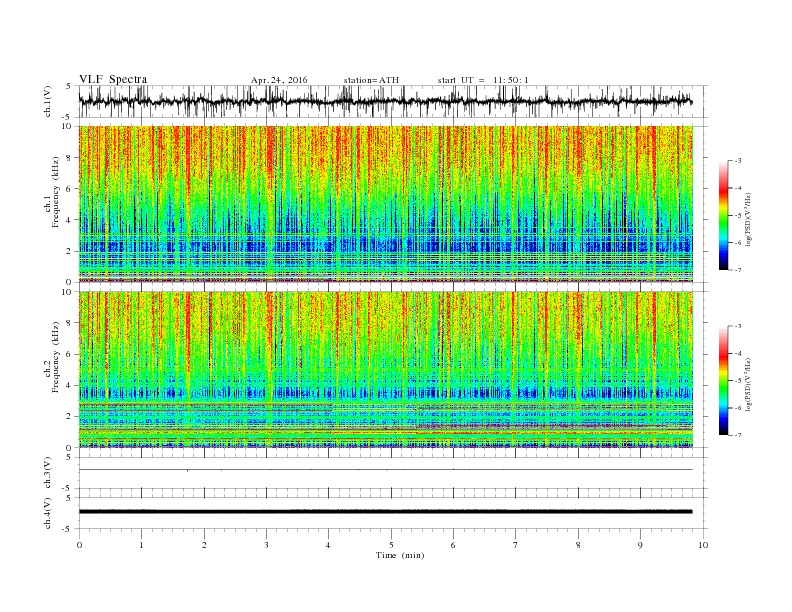Click the ch.4 thick trace band
This screenshot has width=792, height=612.
tap(386, 512)
